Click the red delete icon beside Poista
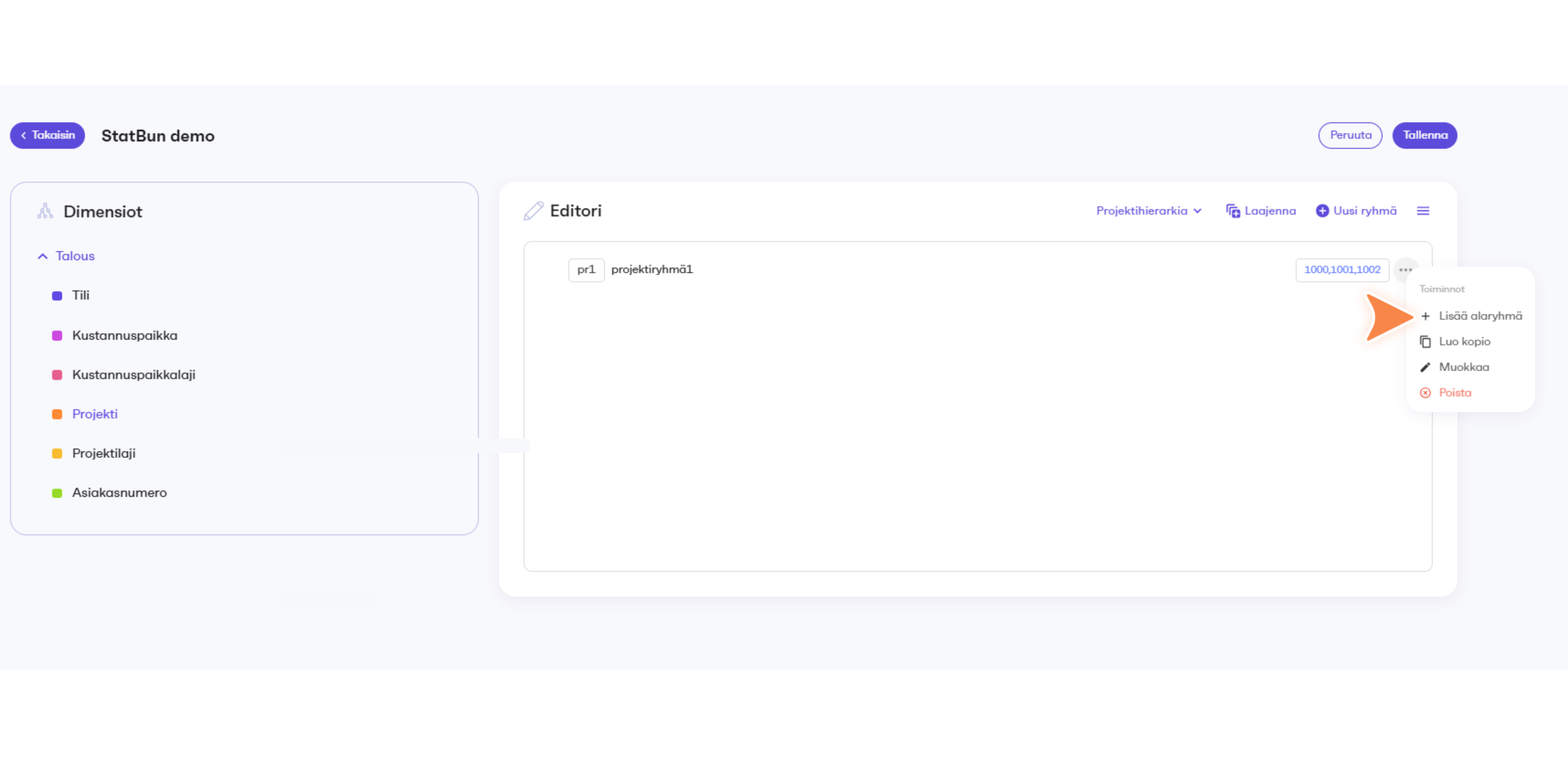Screen dimensions: 1568x784 click(1426, 393)
